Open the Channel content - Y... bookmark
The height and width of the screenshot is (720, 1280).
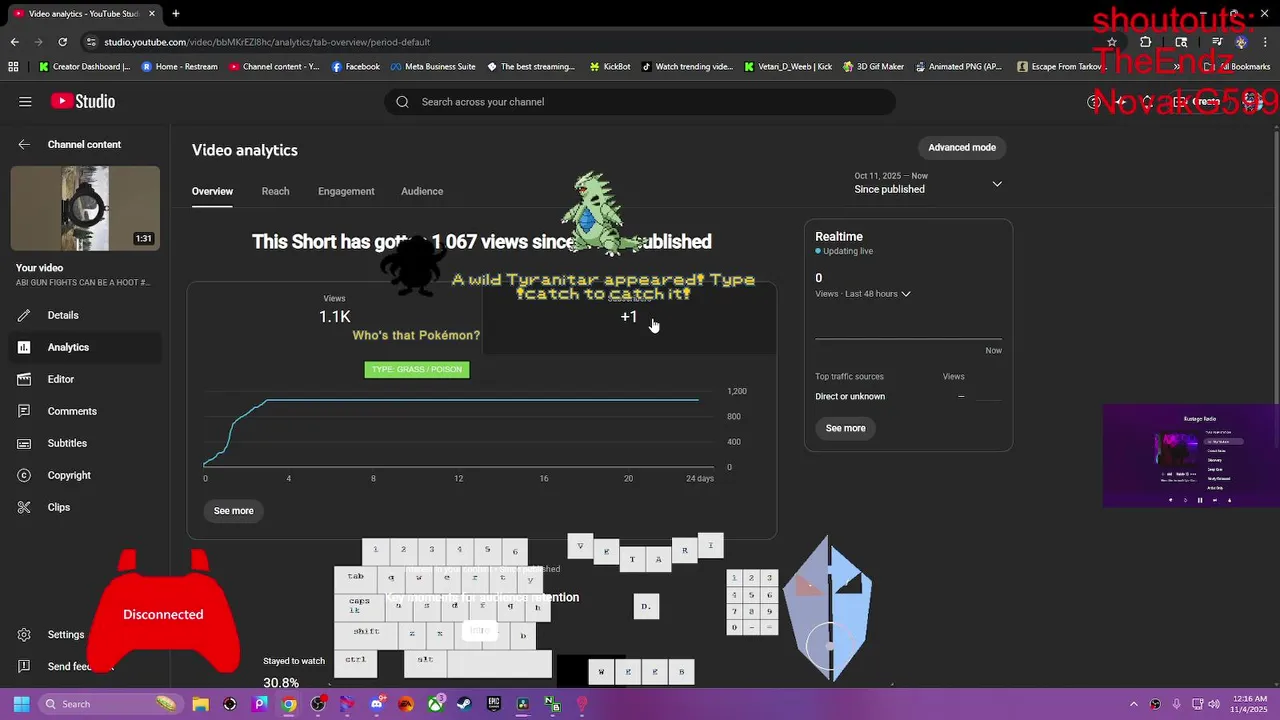click(274, 67)
